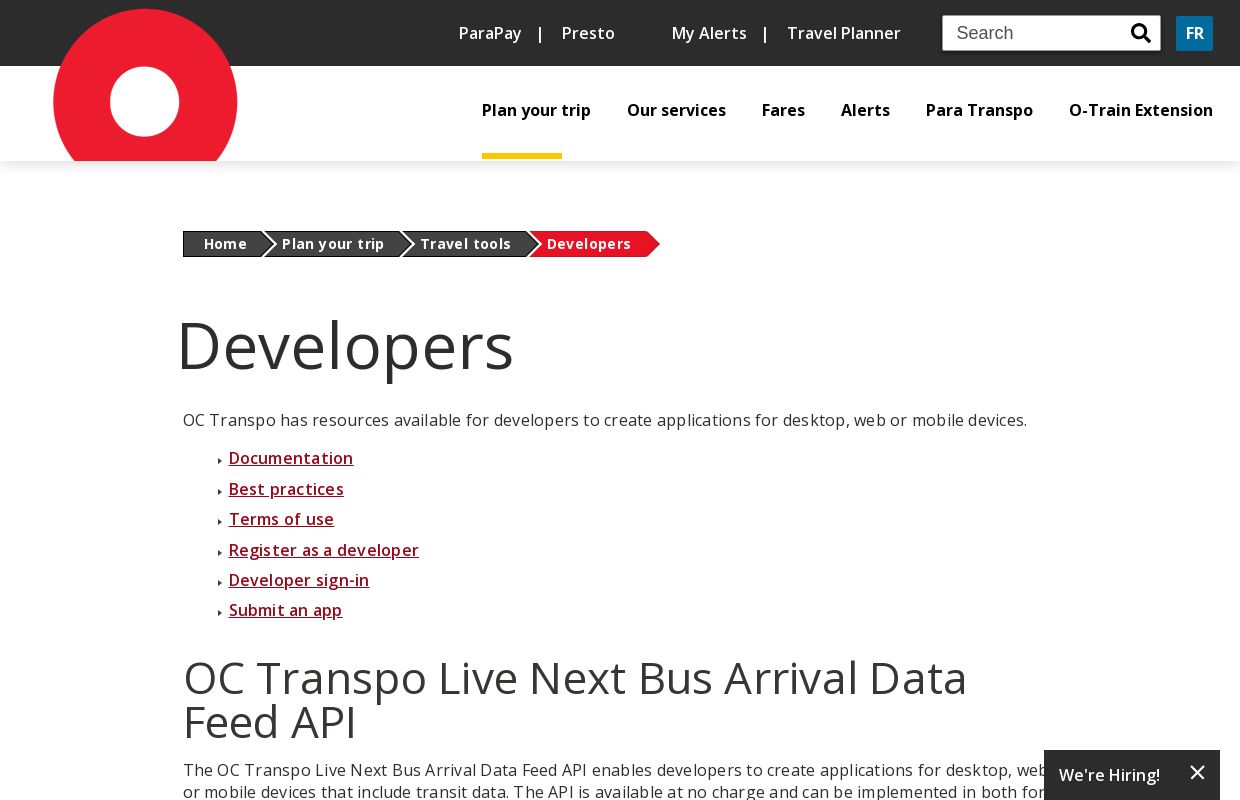
Task: Click the Developers page heading
Action: click(345, 346)
